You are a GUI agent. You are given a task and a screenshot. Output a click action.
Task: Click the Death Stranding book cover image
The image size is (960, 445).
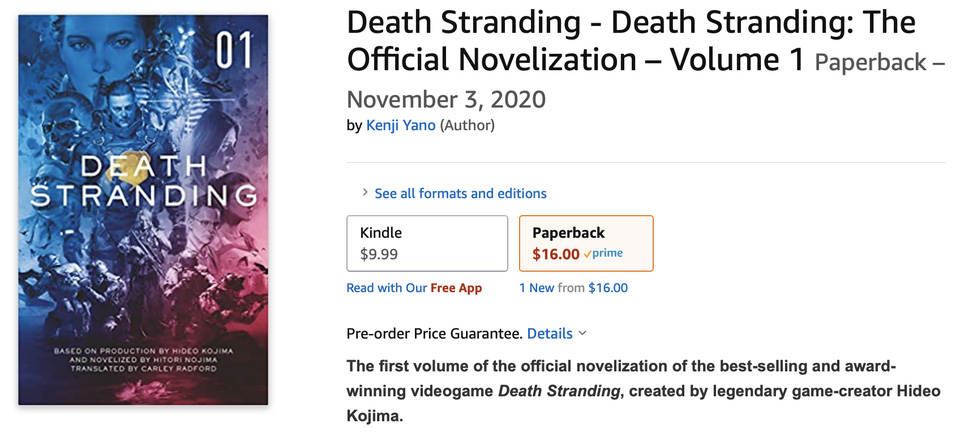[x=143, y=210]
